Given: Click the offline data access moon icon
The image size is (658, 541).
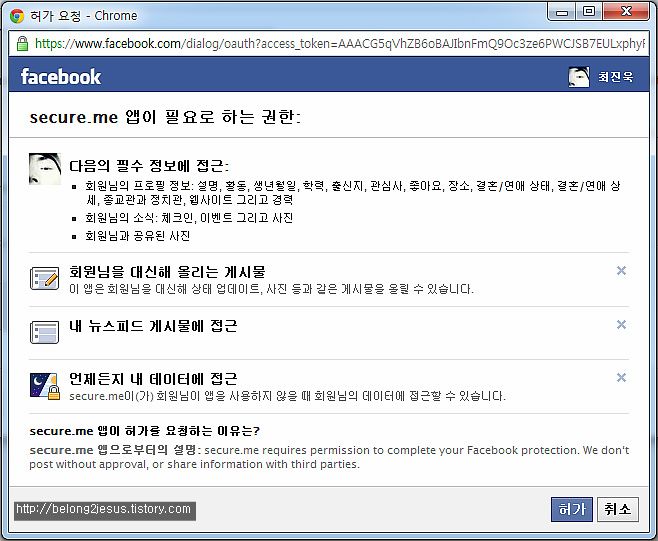Looking at the screenshot, I should click(x=44, y=386).
